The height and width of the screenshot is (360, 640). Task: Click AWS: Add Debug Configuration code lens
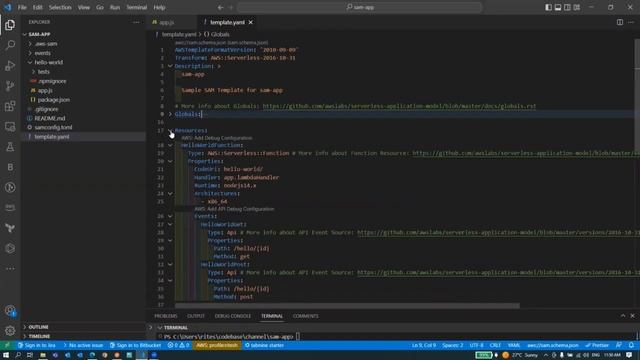click(x=217, y=138)
